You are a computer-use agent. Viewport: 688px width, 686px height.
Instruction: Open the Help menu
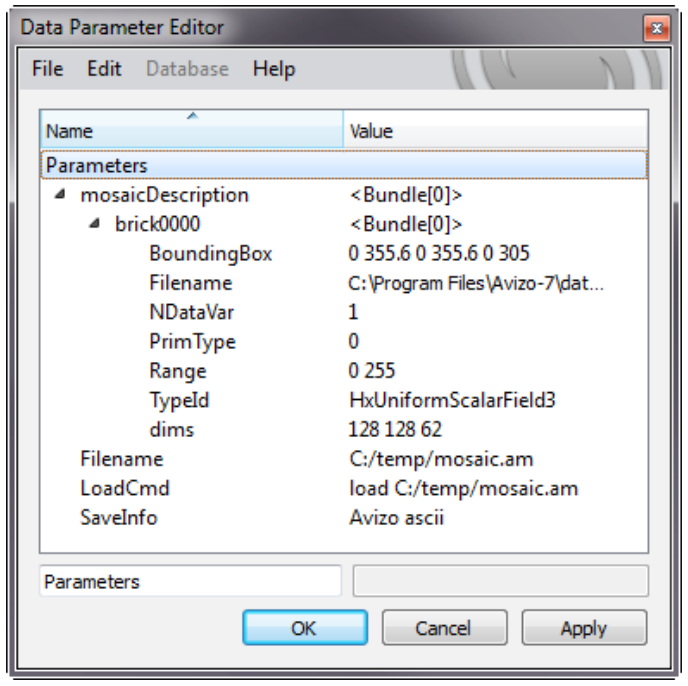point(274,69)
